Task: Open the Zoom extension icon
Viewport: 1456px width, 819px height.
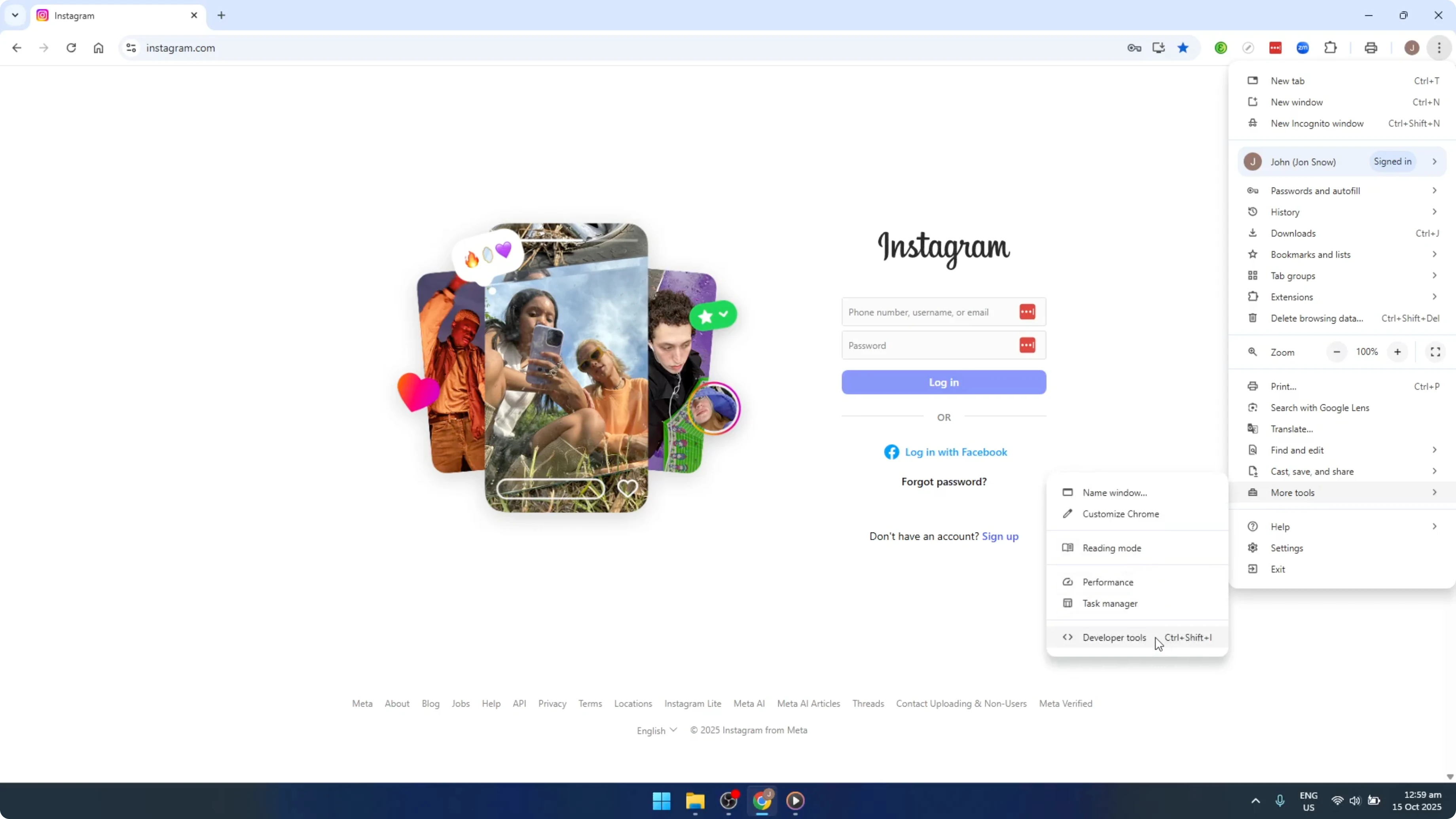Action: pyautogui.click(x=1303, y=48)
